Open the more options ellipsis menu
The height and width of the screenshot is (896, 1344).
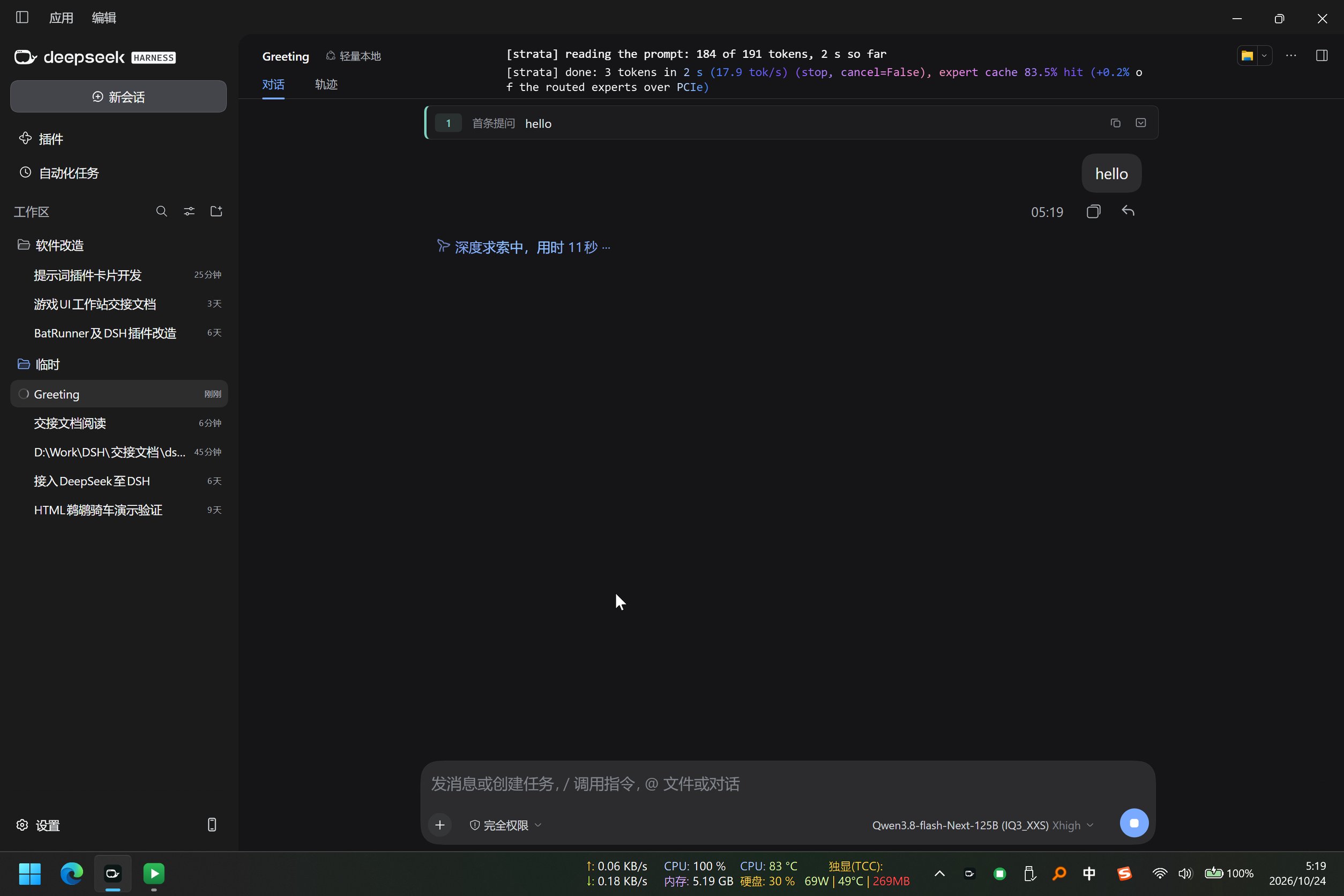click(x=1291, y=55)
